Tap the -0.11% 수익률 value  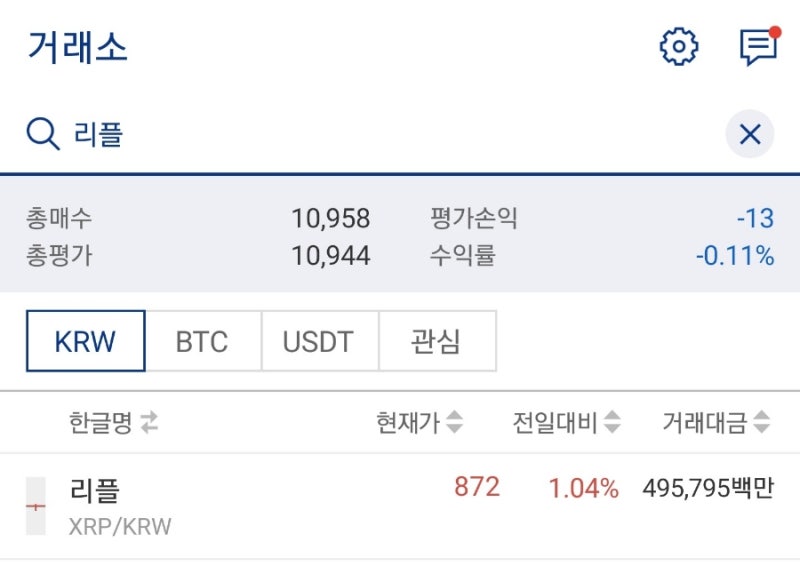[735, 256]
